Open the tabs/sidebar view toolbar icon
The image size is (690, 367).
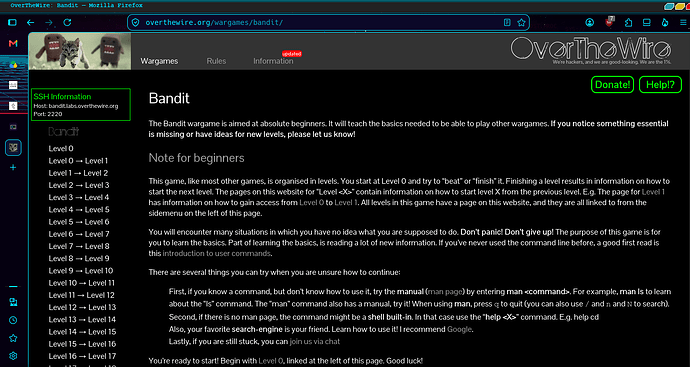click(646, 22)
